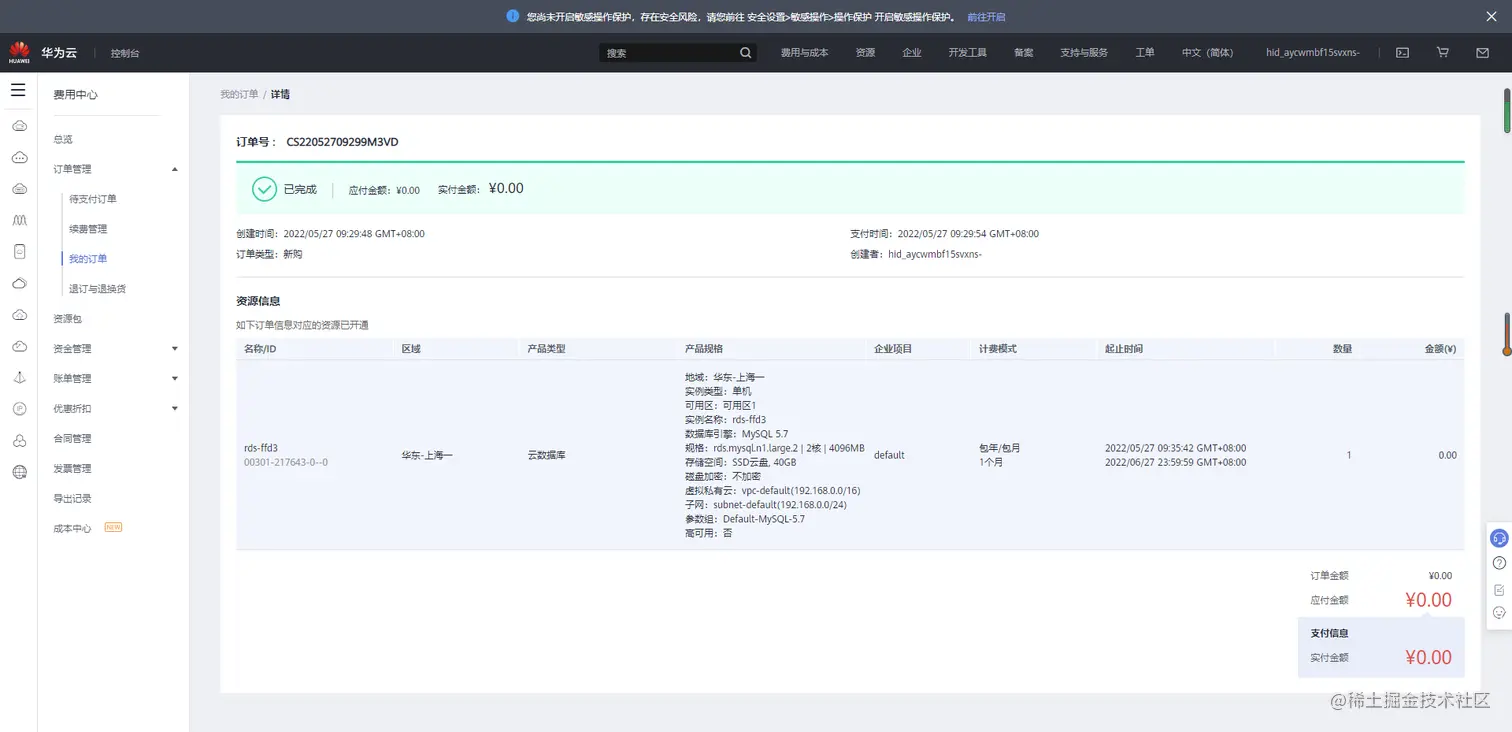Open the smiley satisfaction survey icon
Screen dimensions: 1512x732
pyautogui.click(x=1499, y=613)
